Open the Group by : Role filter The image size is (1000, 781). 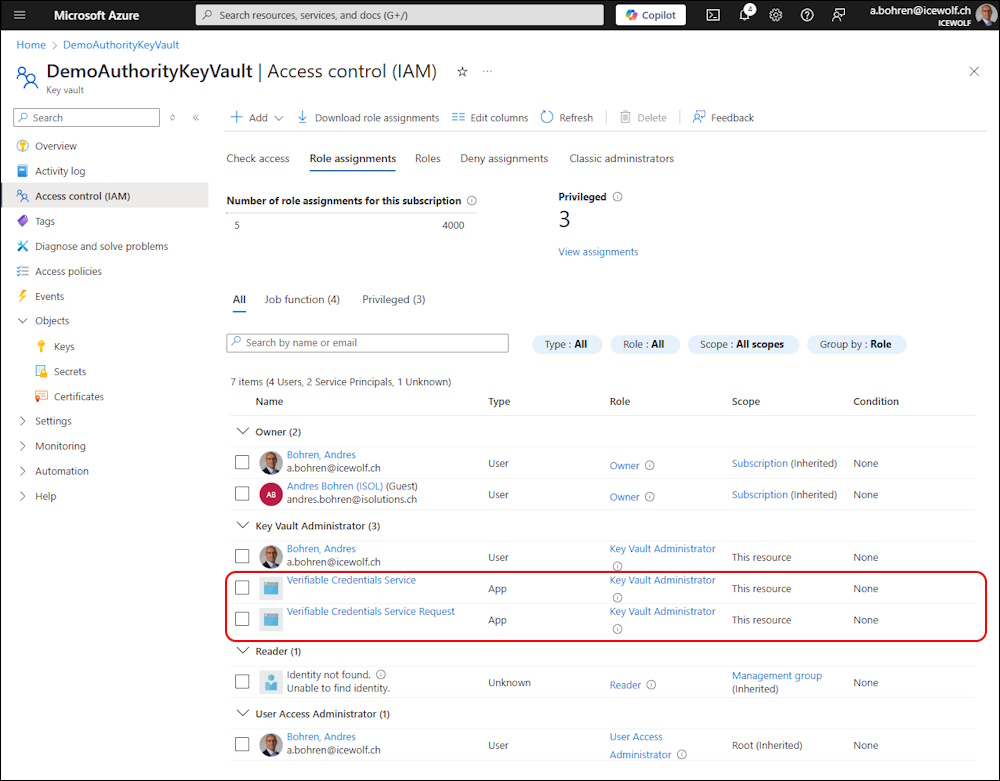(856, 344)
